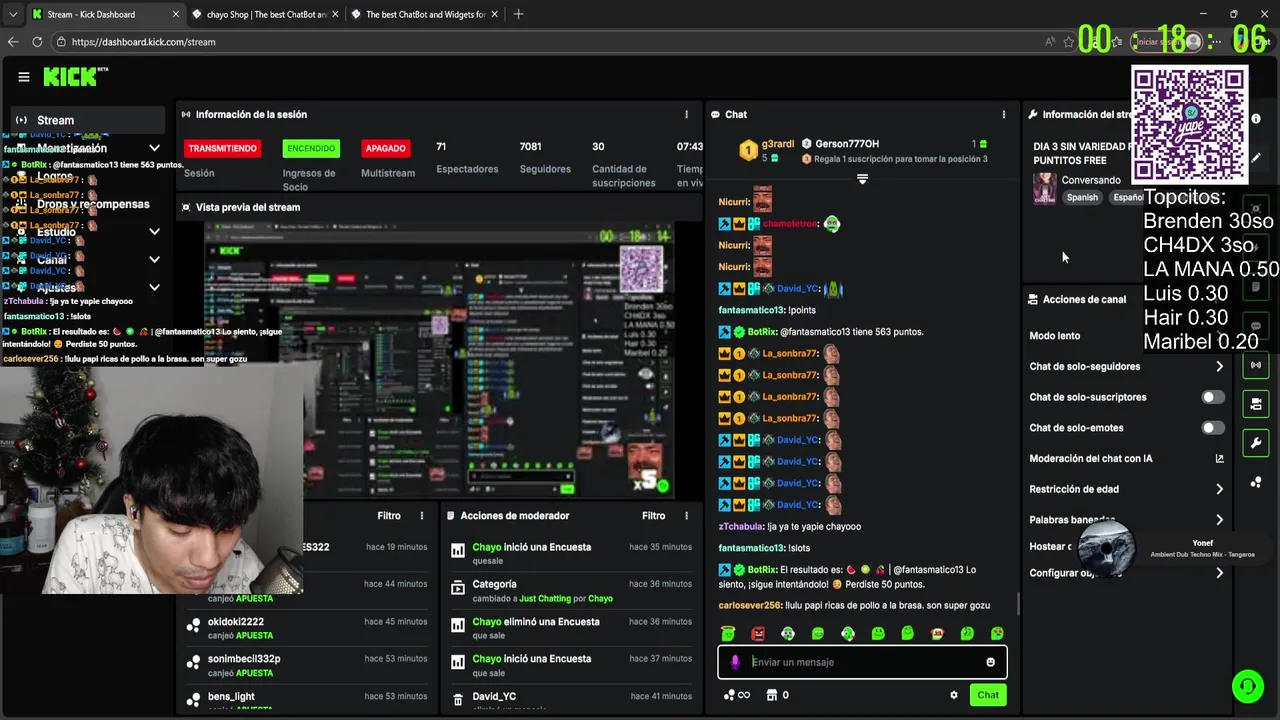
Task: Click wrench icon in right sidebar
Action: coord(1256,443)
